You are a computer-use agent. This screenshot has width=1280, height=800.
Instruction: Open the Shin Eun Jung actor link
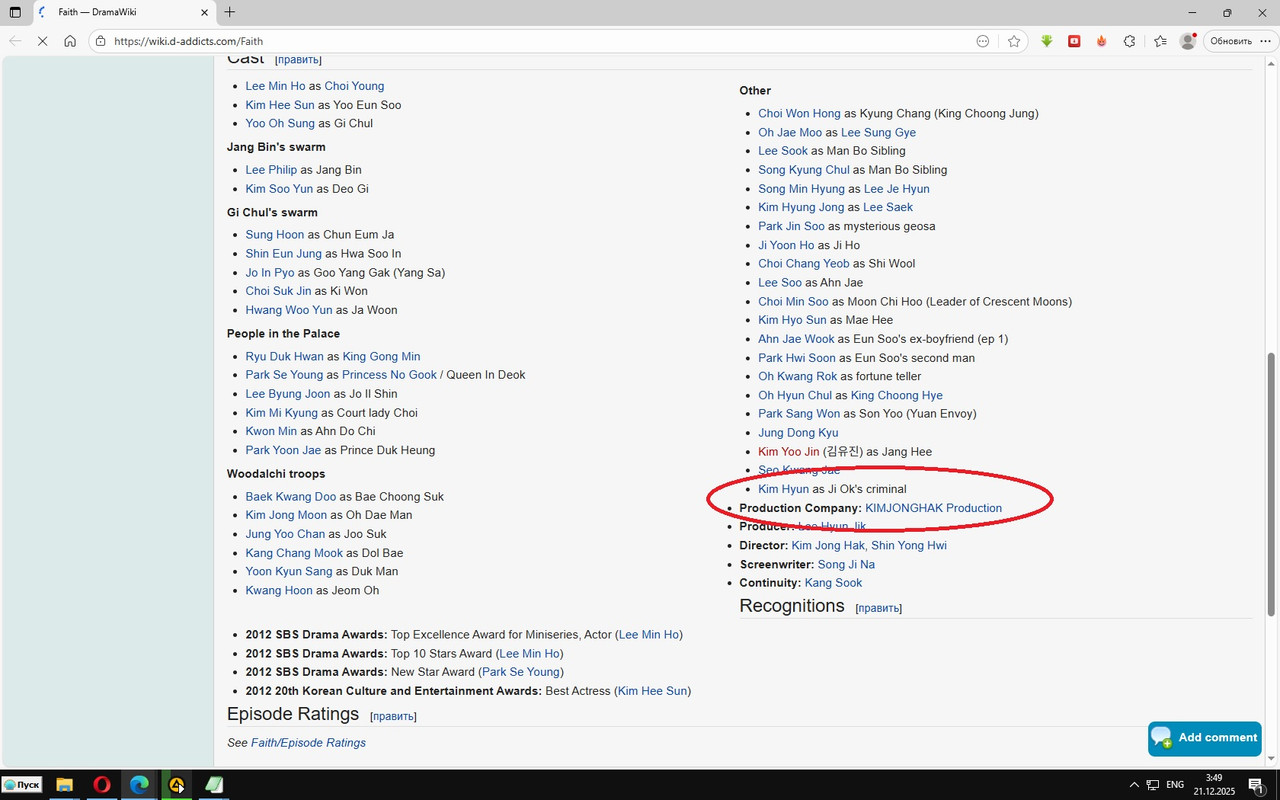coord(284,254)
